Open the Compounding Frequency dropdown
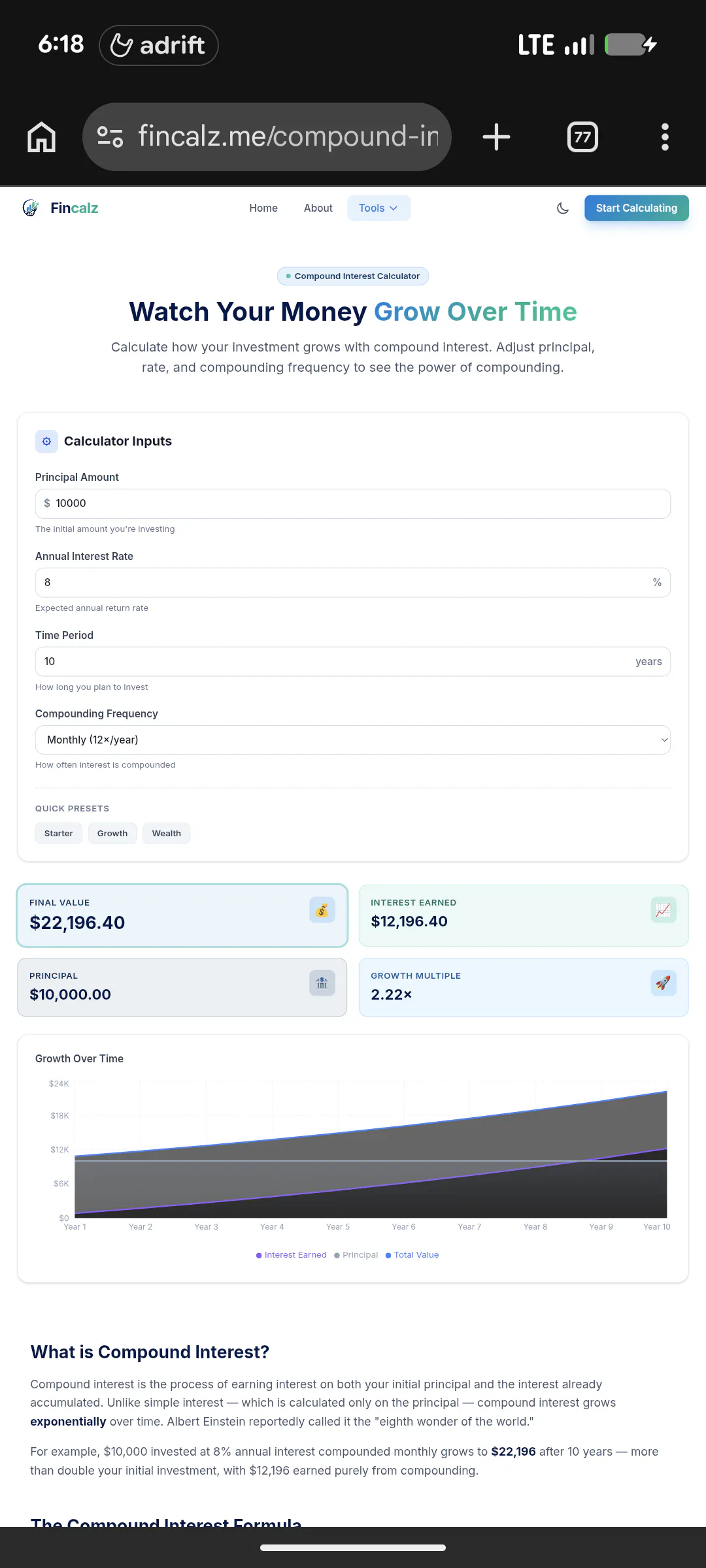 click(353, 740)
